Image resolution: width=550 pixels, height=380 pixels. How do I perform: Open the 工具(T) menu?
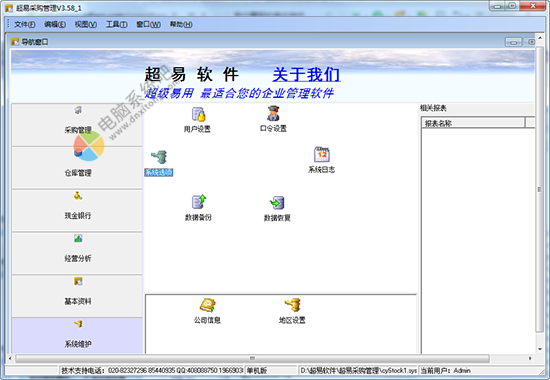click(116, 24)
